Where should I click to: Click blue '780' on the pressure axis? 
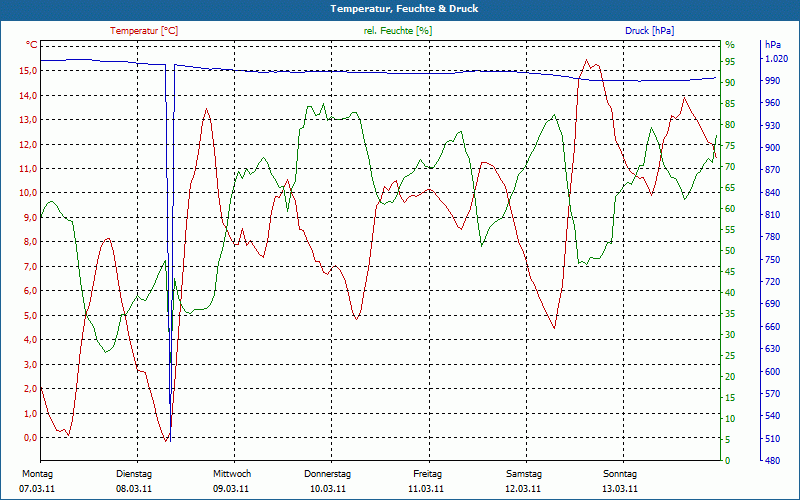pos(773,237)
